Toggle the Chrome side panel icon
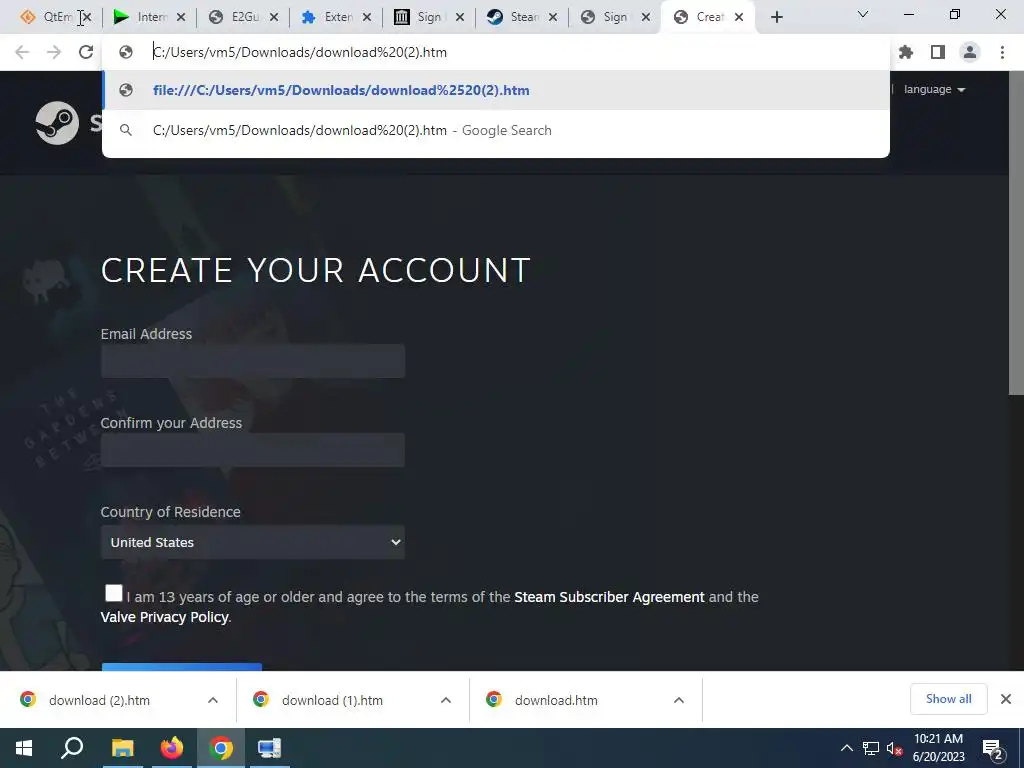This screenshot has width=1024, height=768. tap(938, 52)
